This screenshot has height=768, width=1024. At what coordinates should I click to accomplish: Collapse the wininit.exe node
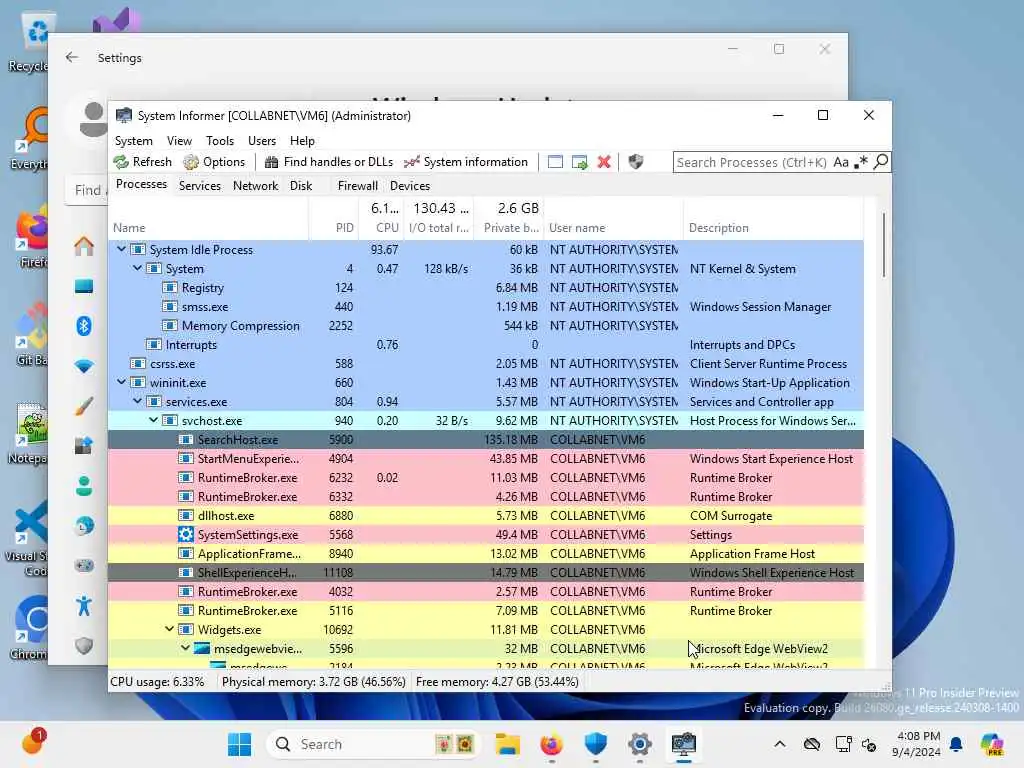(x=121, y=382)
